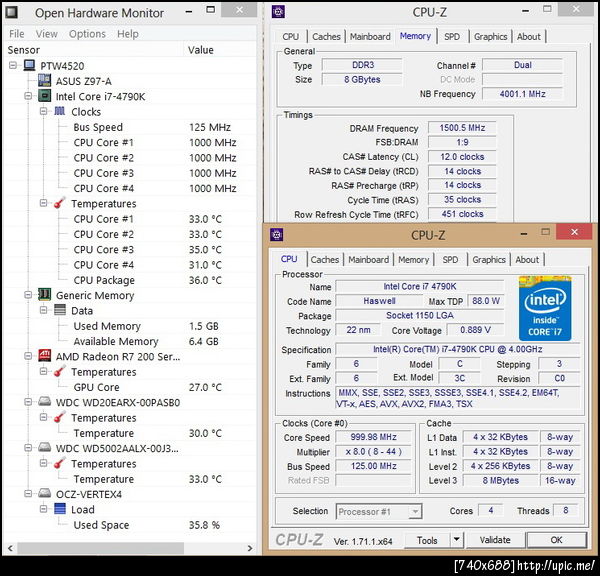Screen dimensions: 600x576
Task: Click the CPU-Z Memory window title icon
Action: 278,12
